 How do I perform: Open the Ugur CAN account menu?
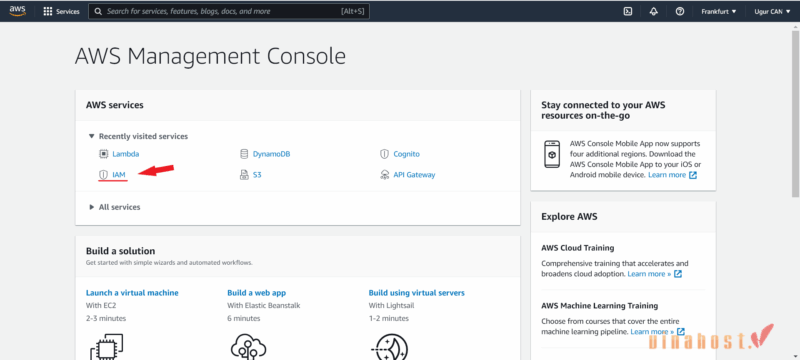[x=772, y=11]
